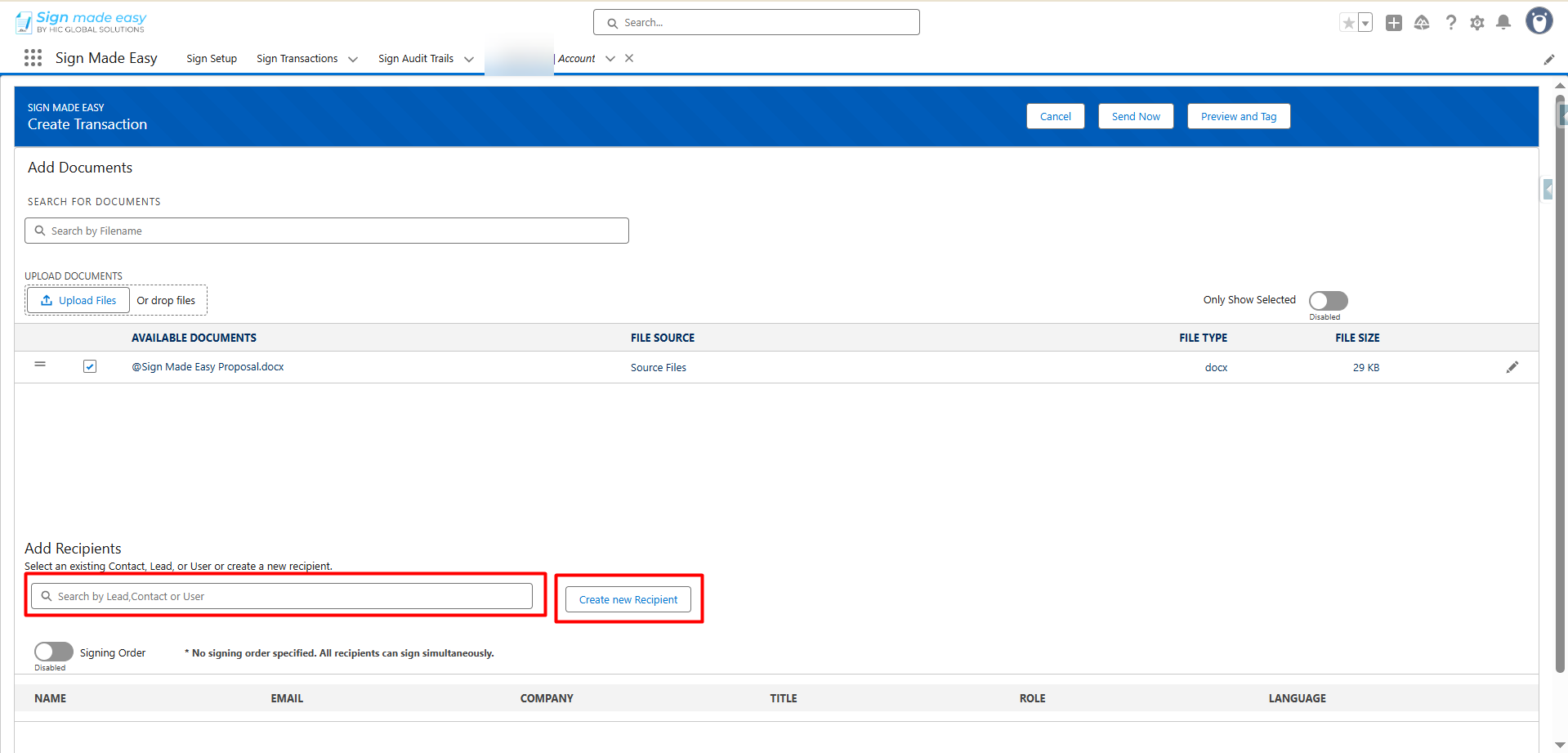The width and height of the screenshot is (1568, 753).
Task: Toggle the Only Show Selected switch
Action: (1328, 301)
